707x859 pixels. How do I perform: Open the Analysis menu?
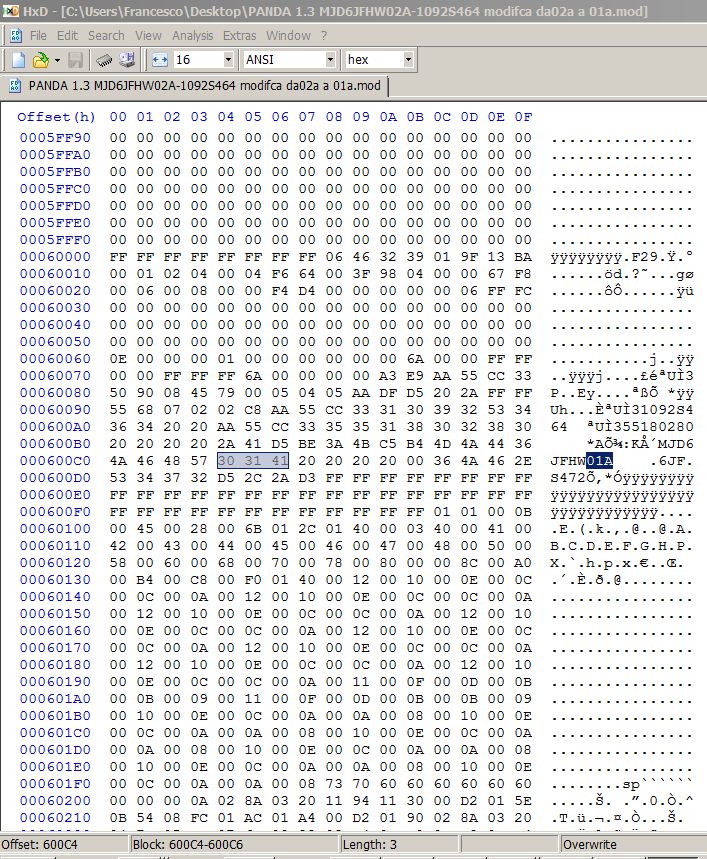pyautogui.click(x=193, y=36)
